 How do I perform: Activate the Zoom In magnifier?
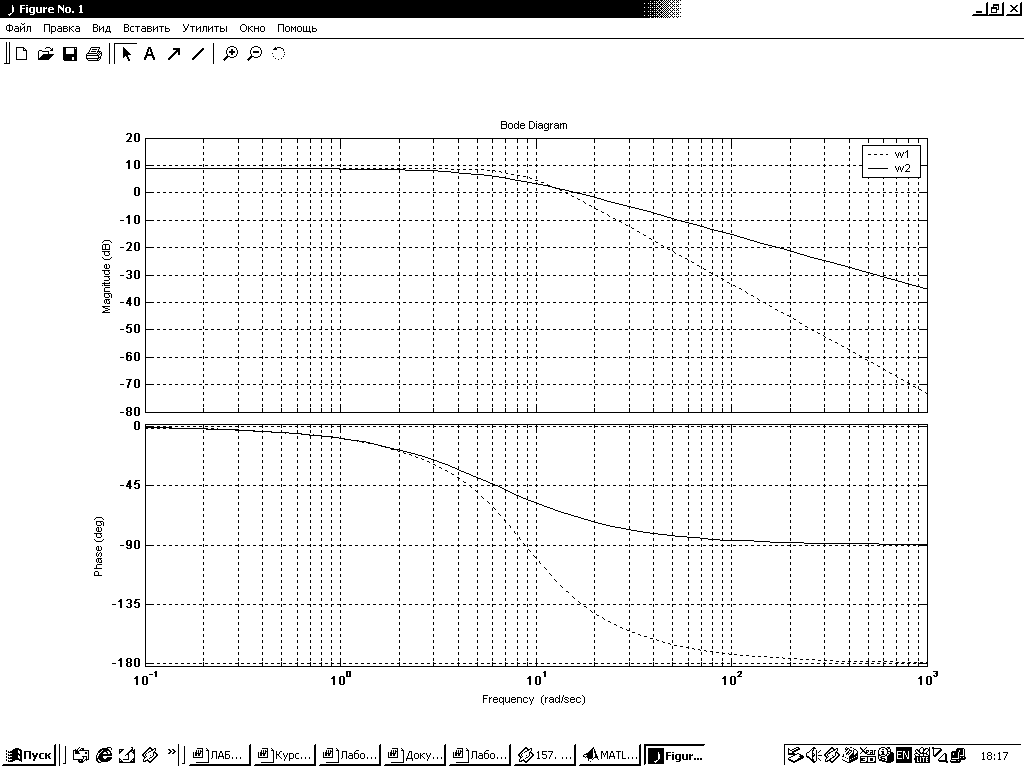click(231, 54)
